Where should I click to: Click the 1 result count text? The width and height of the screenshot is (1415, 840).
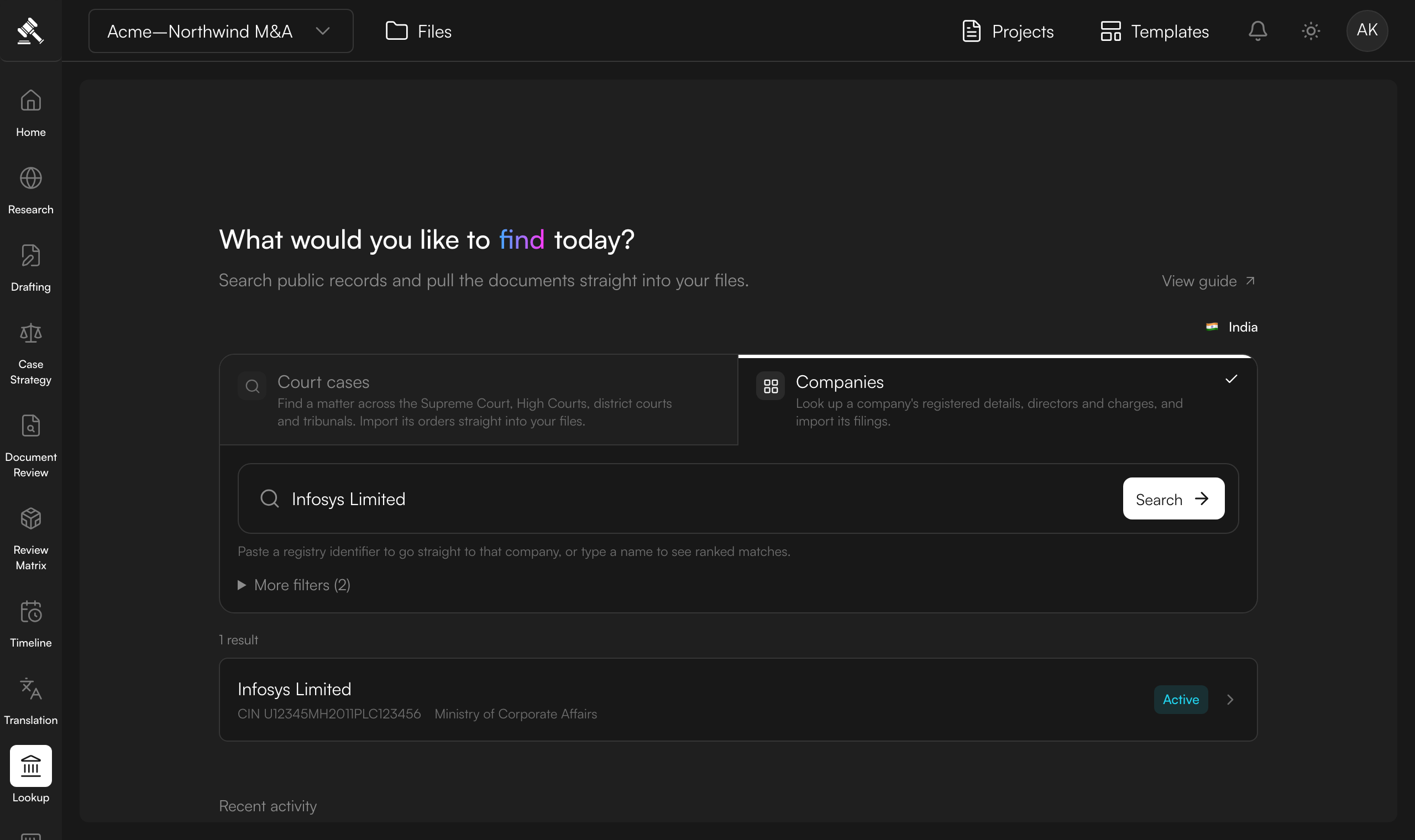[x=238, y=639]
